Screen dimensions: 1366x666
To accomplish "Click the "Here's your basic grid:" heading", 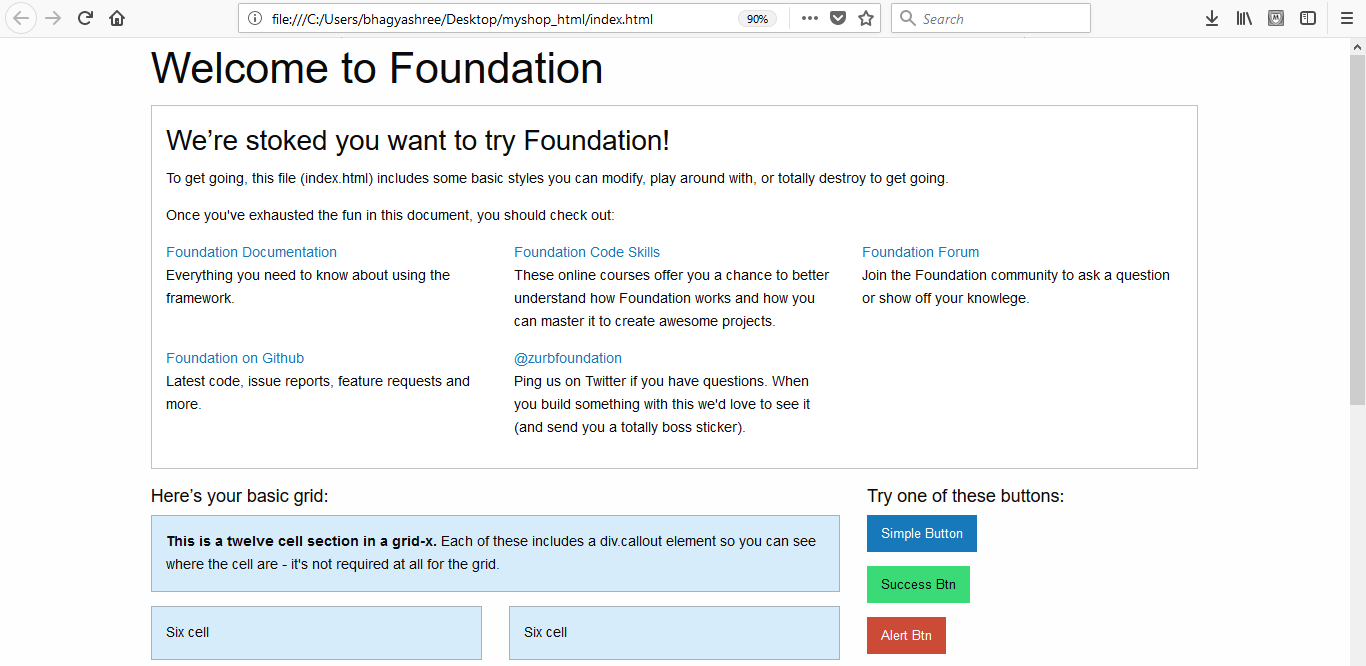I will click(x=239, y=496).
